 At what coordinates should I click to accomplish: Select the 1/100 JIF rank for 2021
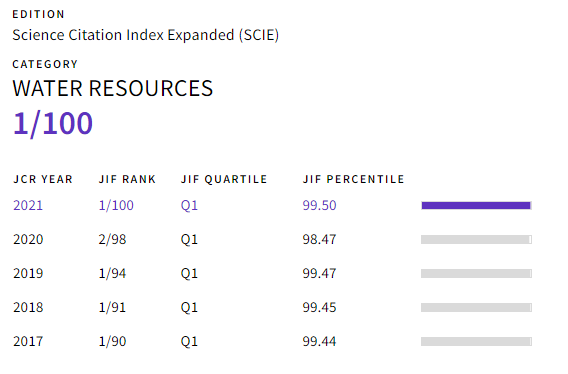pos(116,205)
